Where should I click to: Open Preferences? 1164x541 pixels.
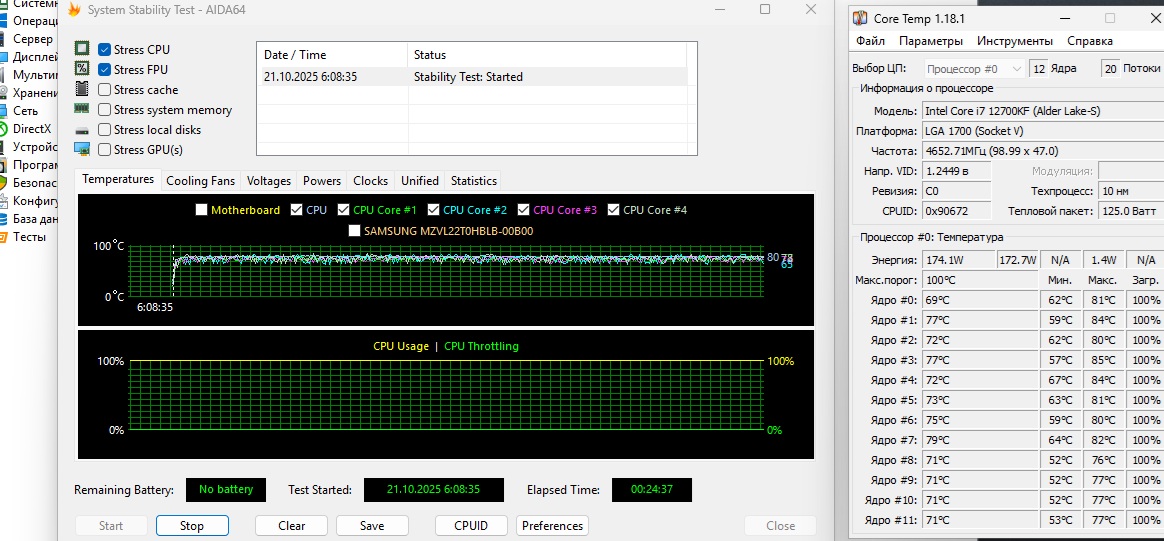pyautogui.click(x=552, y=525)
